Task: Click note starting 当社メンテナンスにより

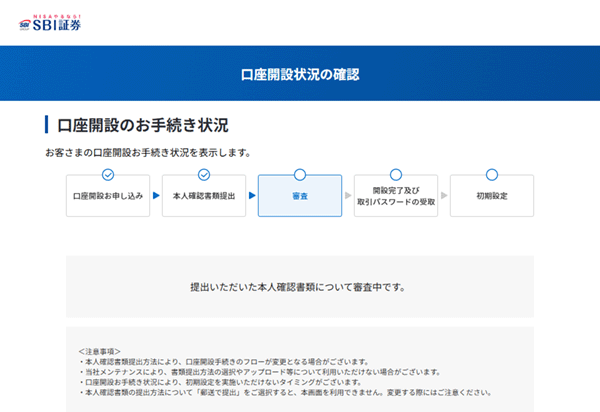Action: (260, 372)
